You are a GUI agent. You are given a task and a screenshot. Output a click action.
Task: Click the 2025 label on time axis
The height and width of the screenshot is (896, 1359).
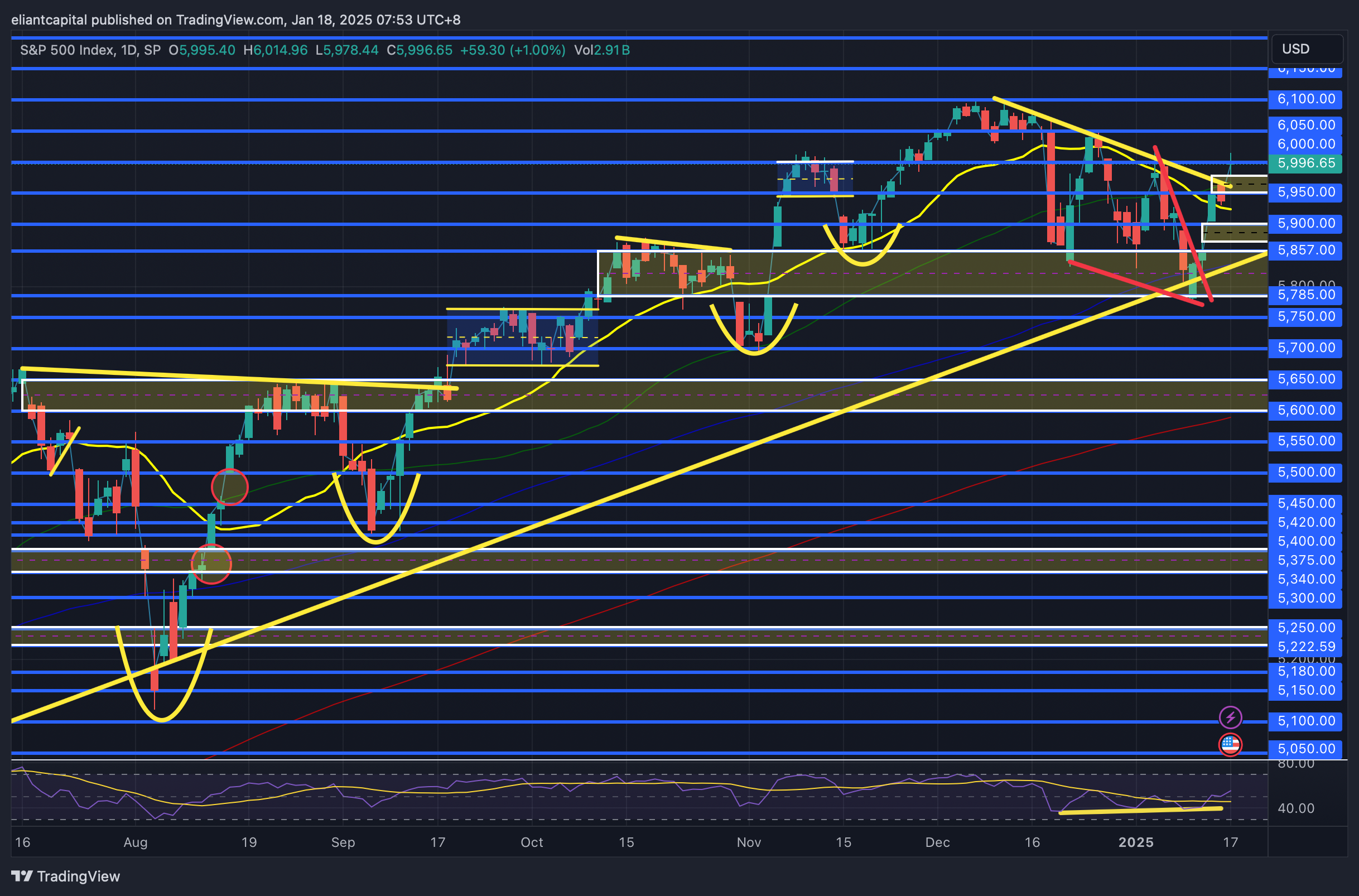1136,842
